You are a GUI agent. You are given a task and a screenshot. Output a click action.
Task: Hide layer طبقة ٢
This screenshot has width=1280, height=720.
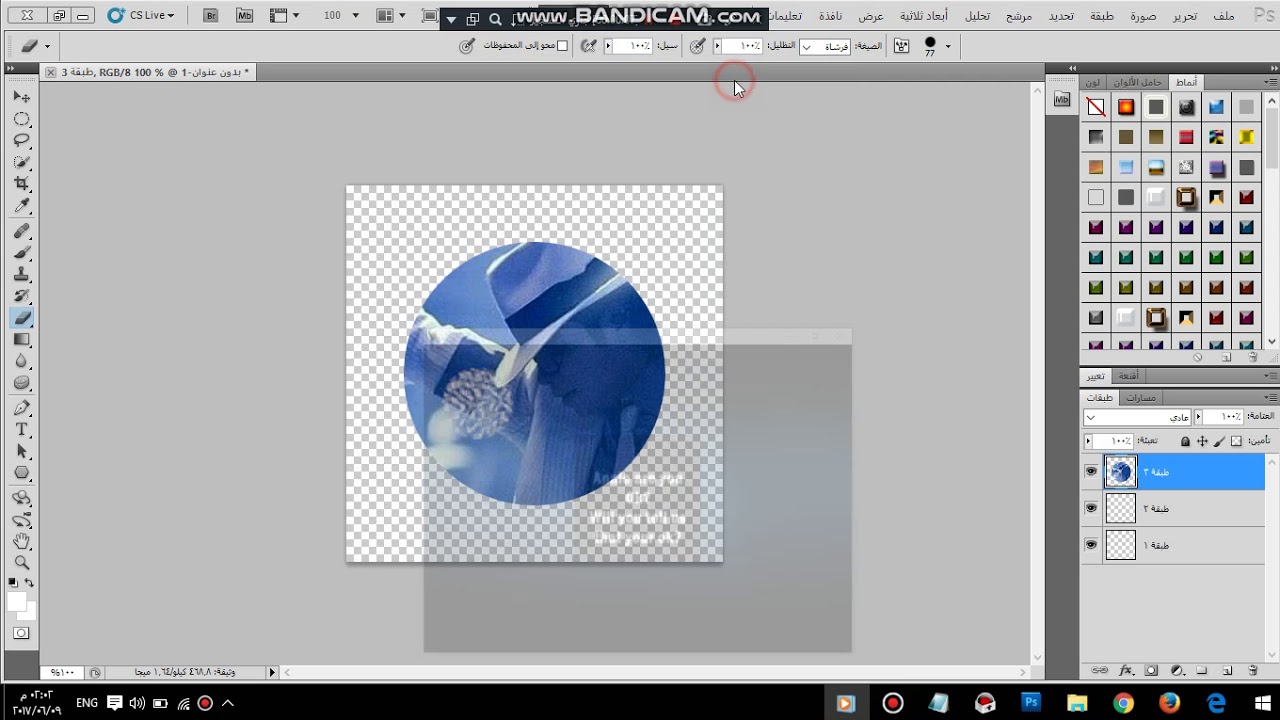(1091, 508)
